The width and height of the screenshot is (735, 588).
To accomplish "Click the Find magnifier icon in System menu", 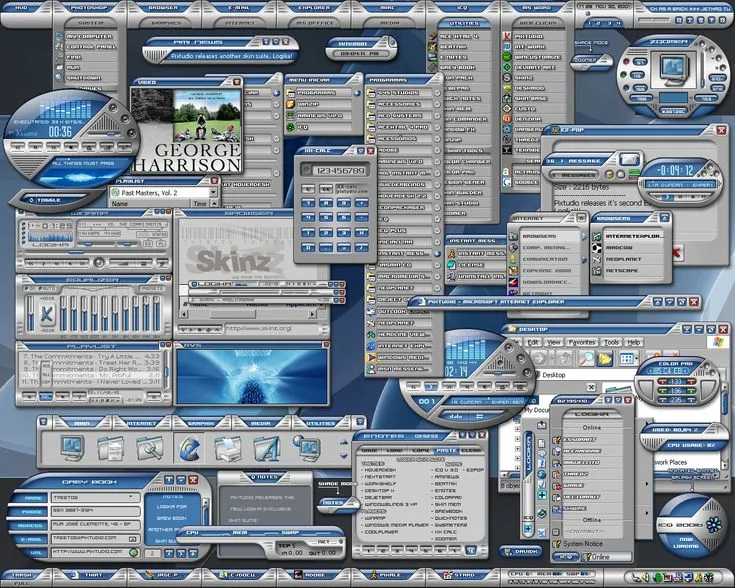I will click(x=59, y=57).
